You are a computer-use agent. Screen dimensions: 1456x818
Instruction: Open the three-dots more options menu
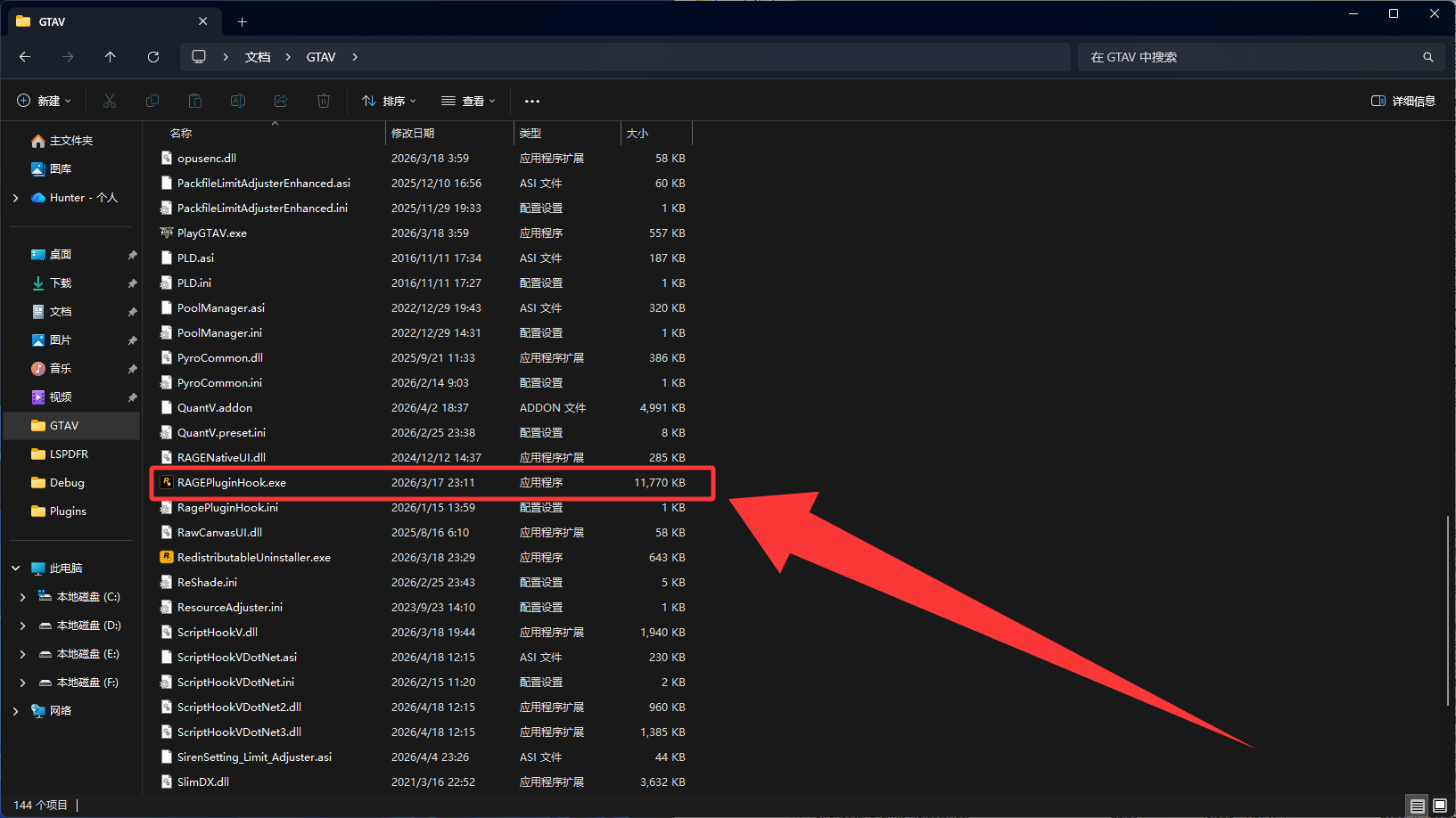[532, 101]
